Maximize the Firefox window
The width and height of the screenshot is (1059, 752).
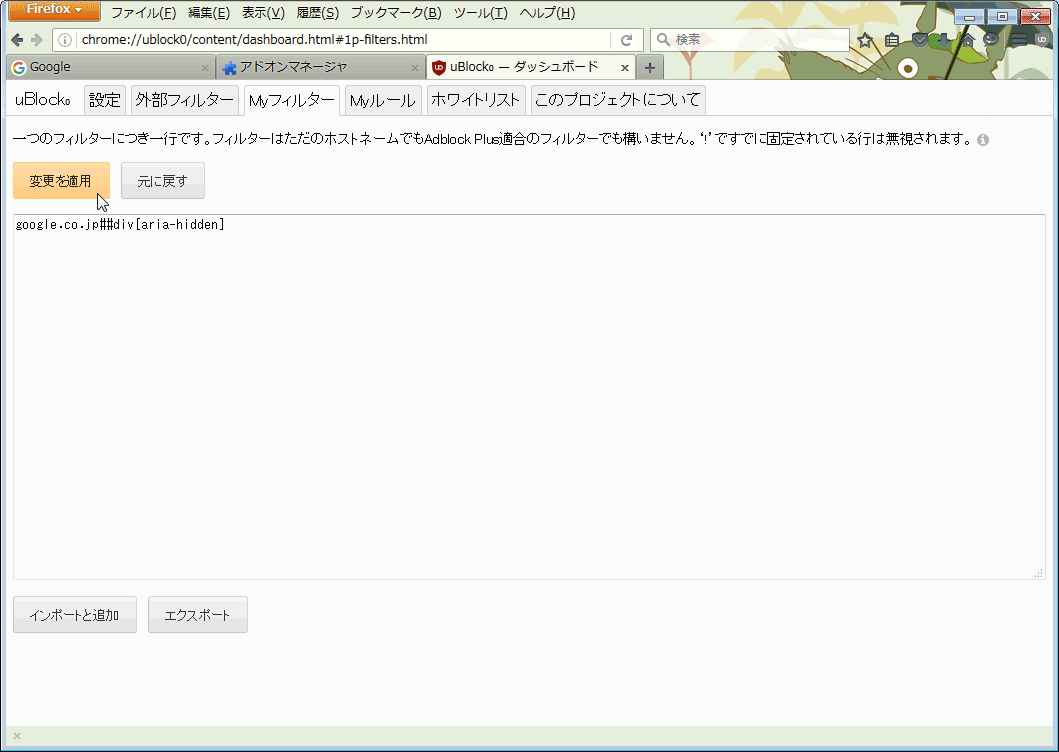coord(1002,16)
